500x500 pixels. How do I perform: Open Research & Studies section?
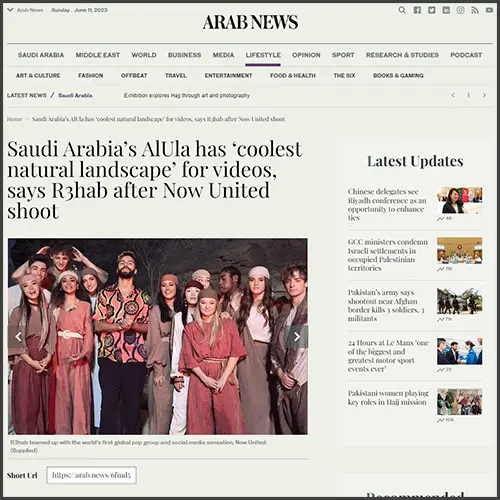pyautogui.click(x=402, y=55)
